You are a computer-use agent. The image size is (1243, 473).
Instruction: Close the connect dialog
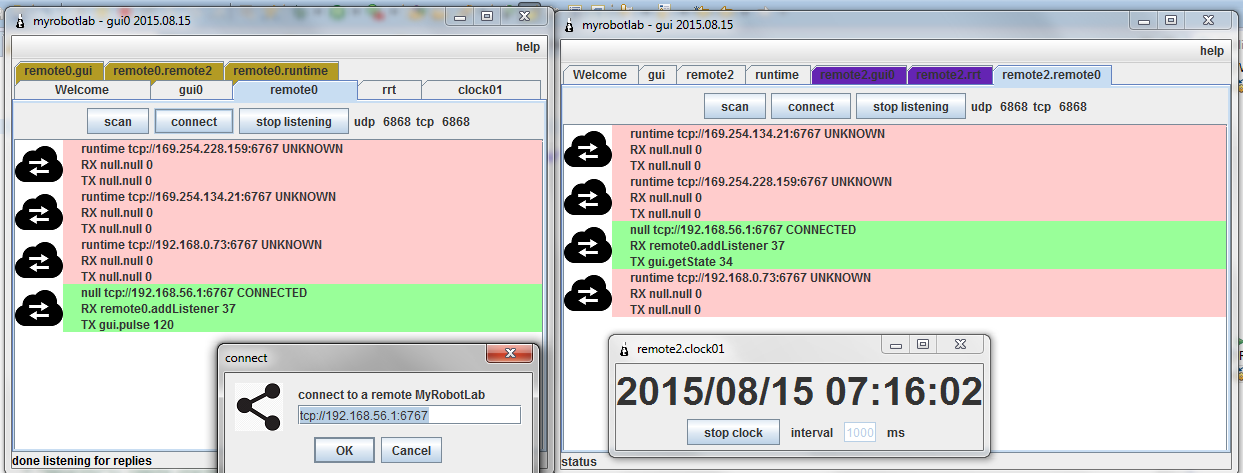pos(511,355)
